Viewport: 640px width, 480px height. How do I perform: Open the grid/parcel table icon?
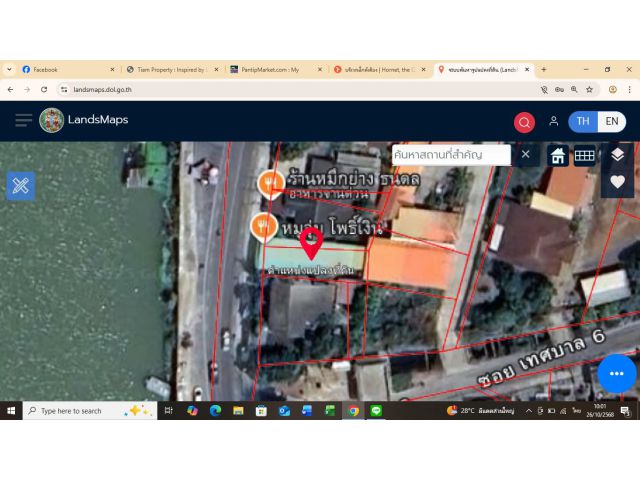[x=584, y=156]
